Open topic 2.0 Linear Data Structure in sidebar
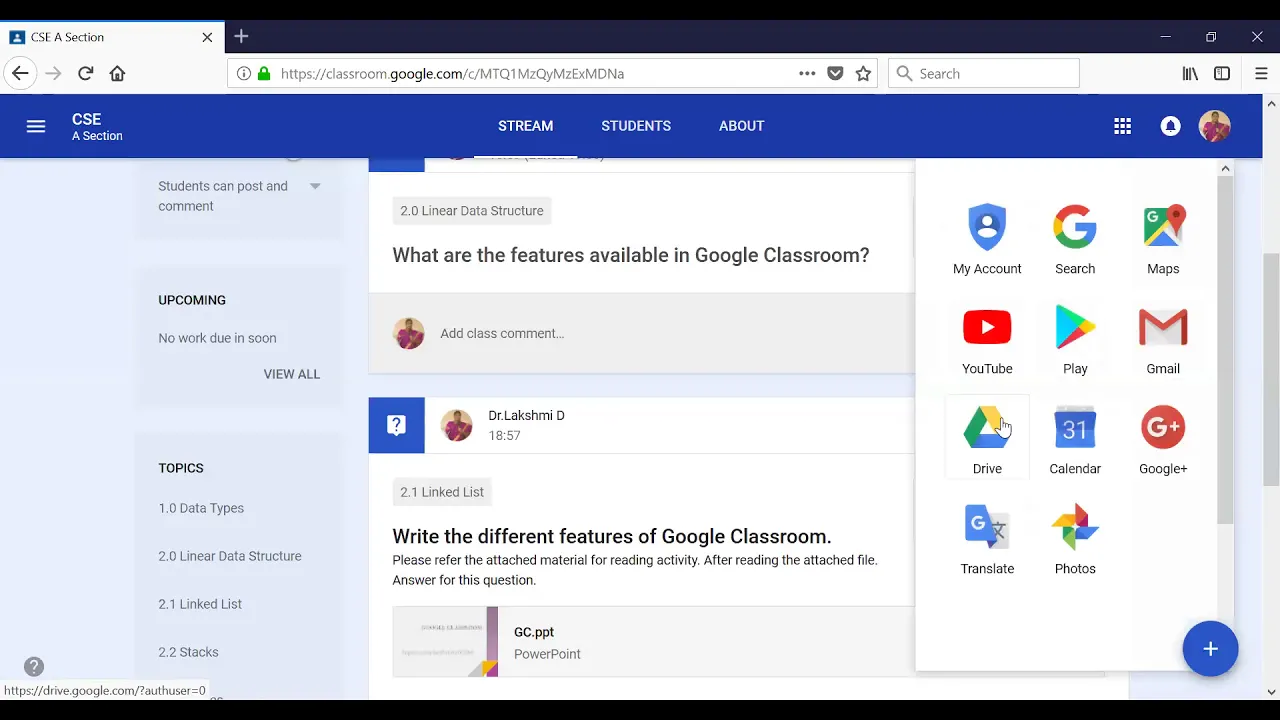The height and width of the screenshot is (720, 1280). tap(230, 556)
